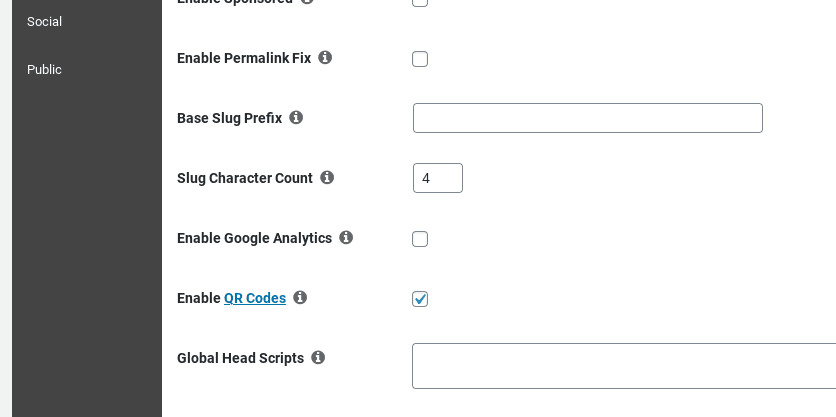This screenshot has height=417, width=836.
Task: Click the info icon after QR Codes link
Action: (300, 298)
